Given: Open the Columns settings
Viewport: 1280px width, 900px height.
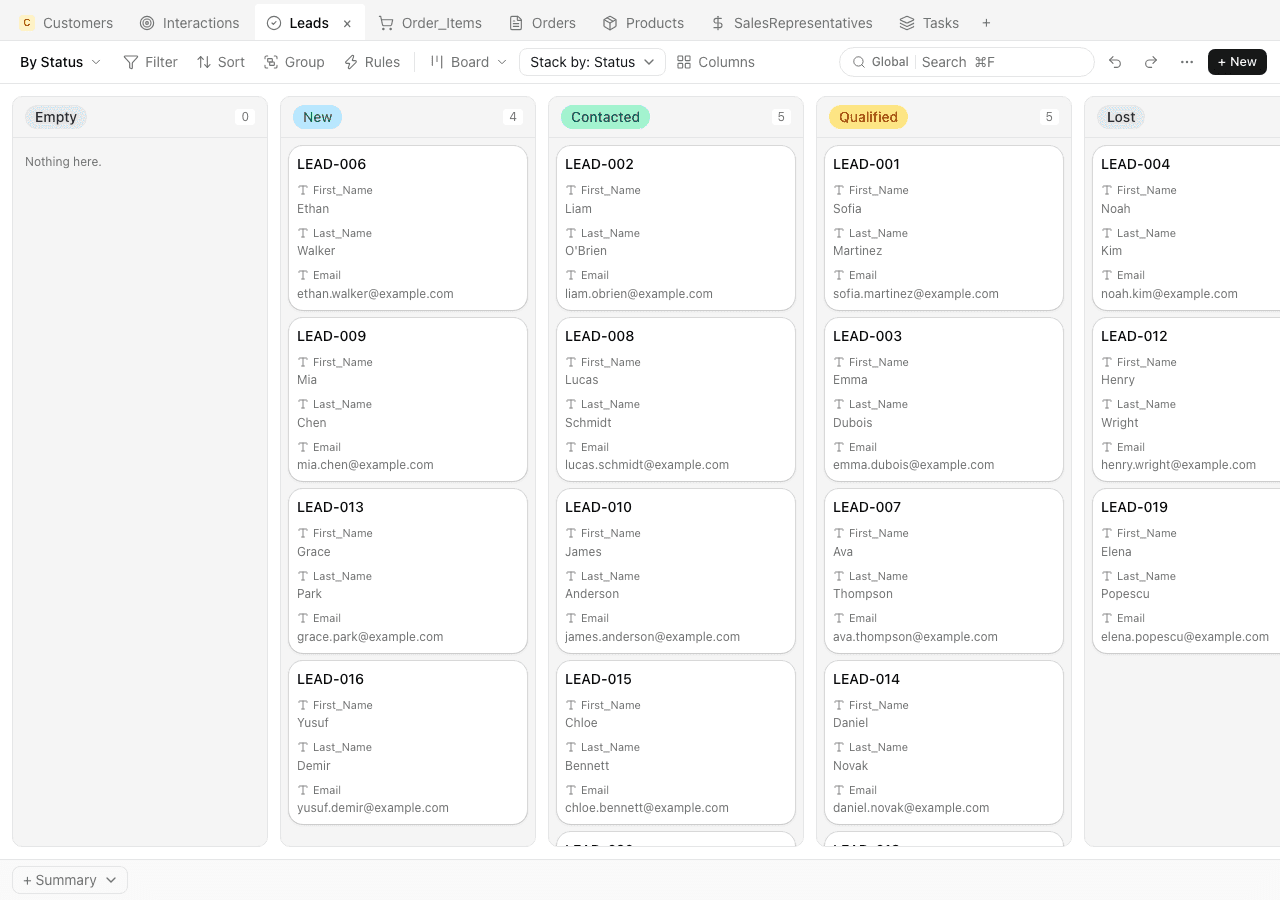Looking at the screenshot, I should pyautogui.click(x=716, y=62).
